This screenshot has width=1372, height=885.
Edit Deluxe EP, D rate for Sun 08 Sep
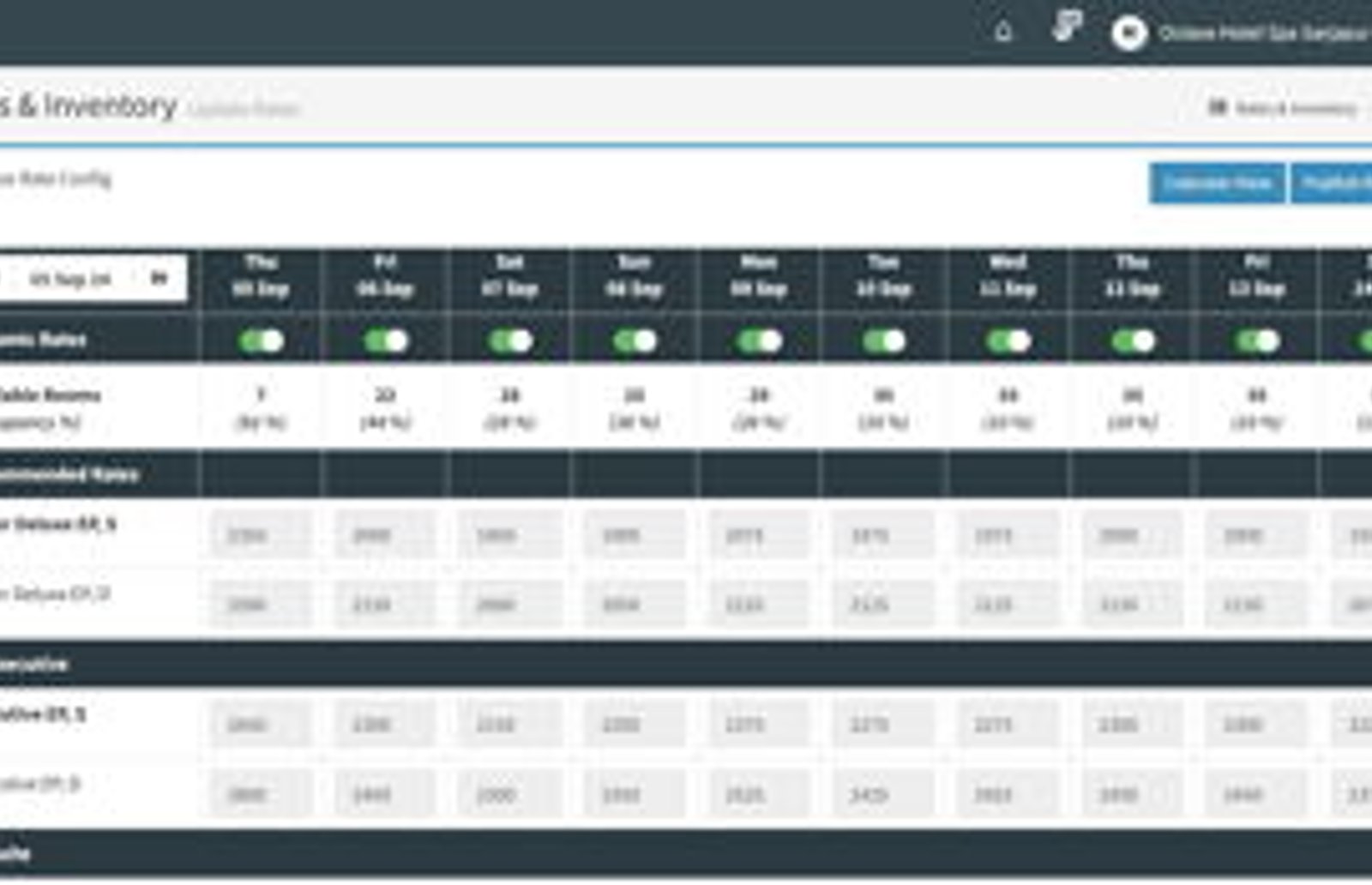[635, 604]
